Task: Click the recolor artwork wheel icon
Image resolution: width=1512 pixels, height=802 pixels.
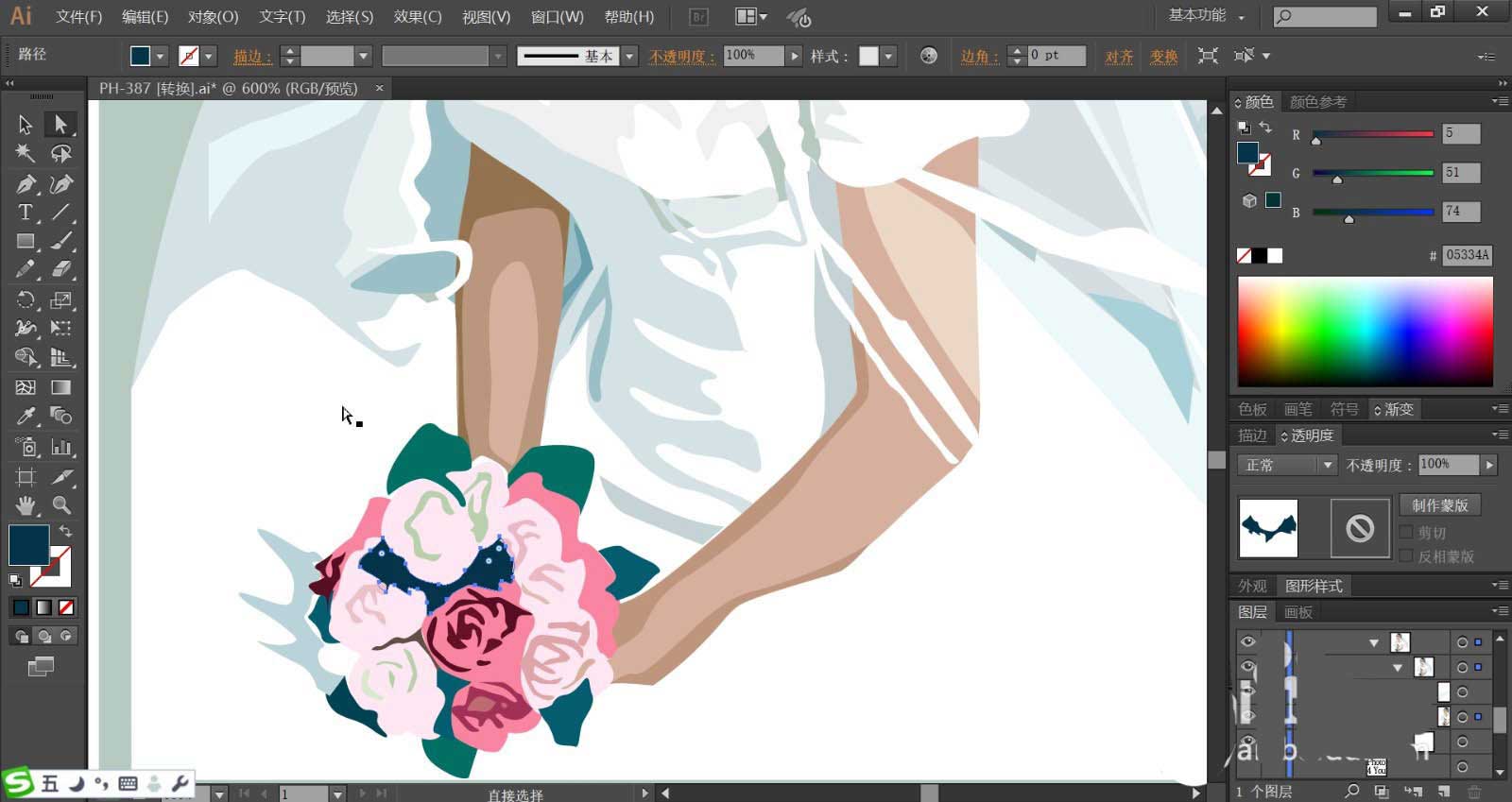Action: [x=929, y=56]
